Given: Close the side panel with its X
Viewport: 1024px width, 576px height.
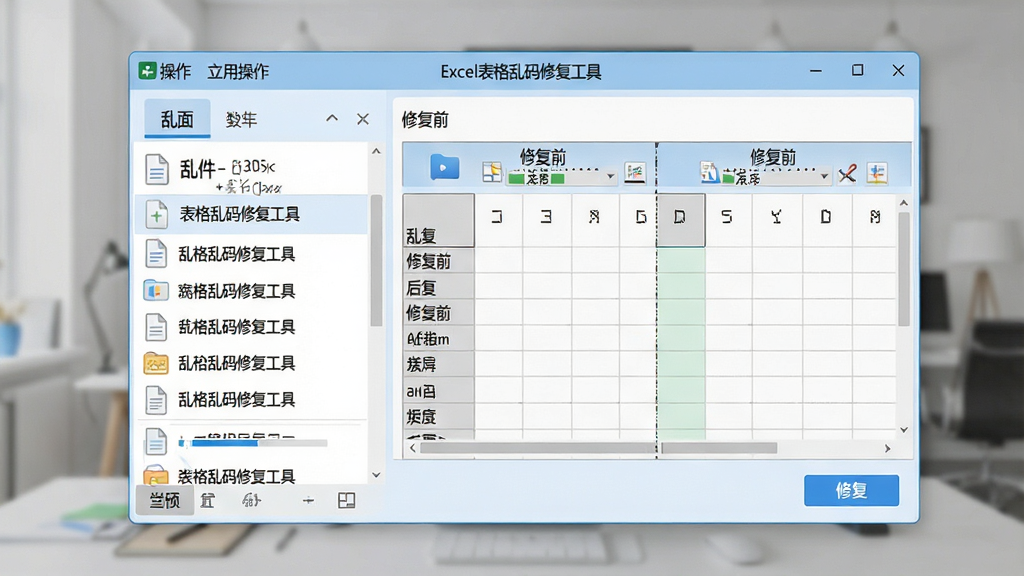Looking at the screenshot, I should (x=362, y=119).
